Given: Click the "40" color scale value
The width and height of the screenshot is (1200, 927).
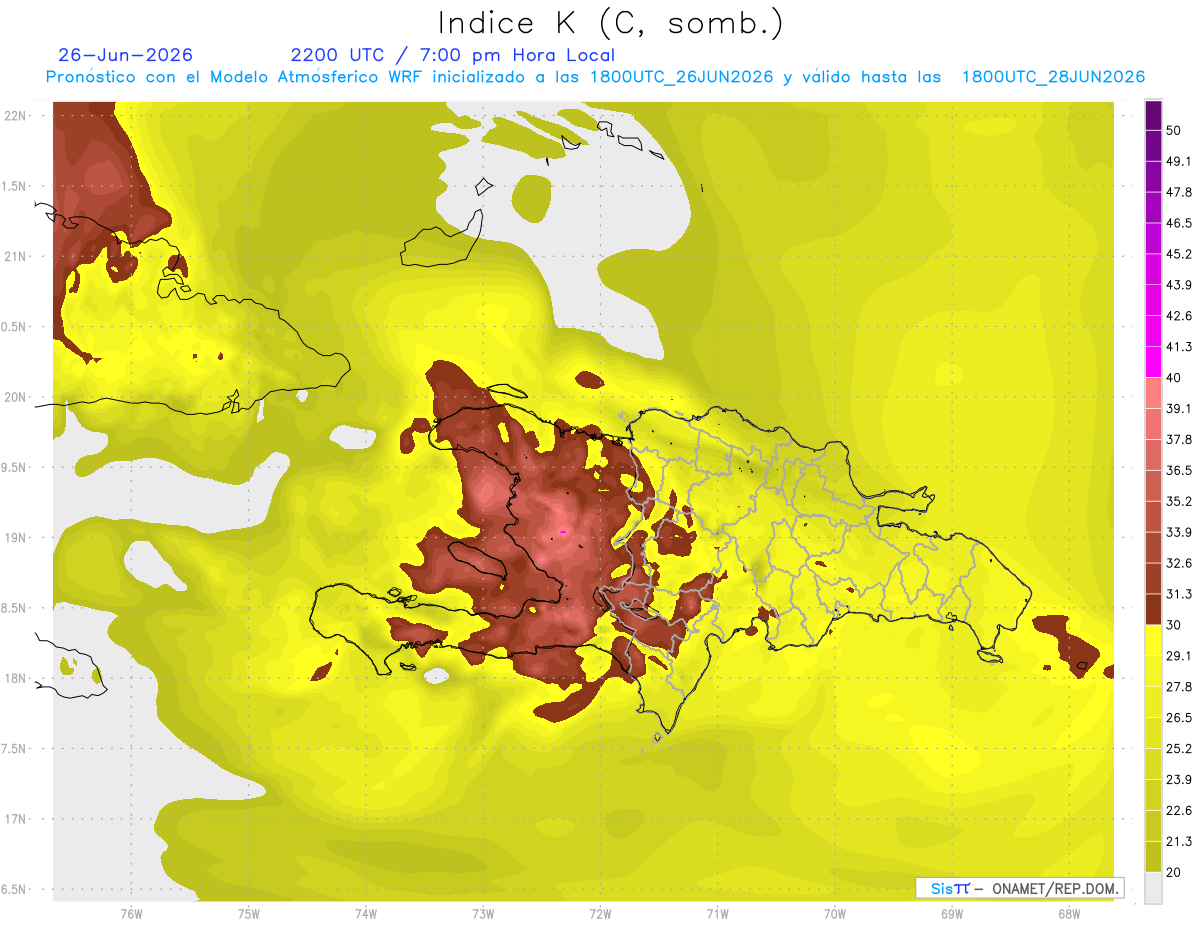Looking at the screenshot, I should tap(1174, 378).
